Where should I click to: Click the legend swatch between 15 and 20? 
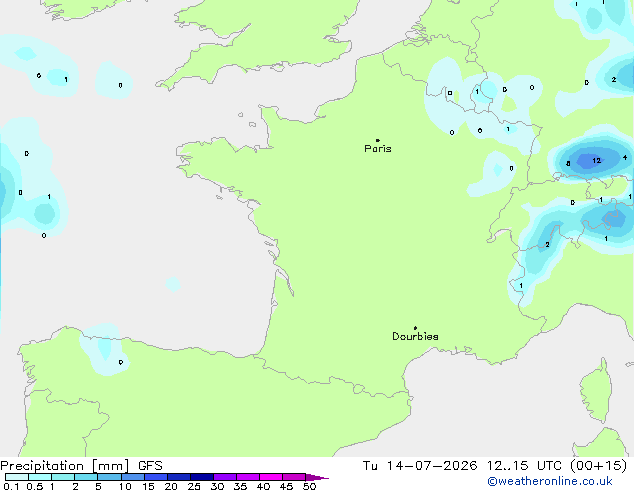156,477
